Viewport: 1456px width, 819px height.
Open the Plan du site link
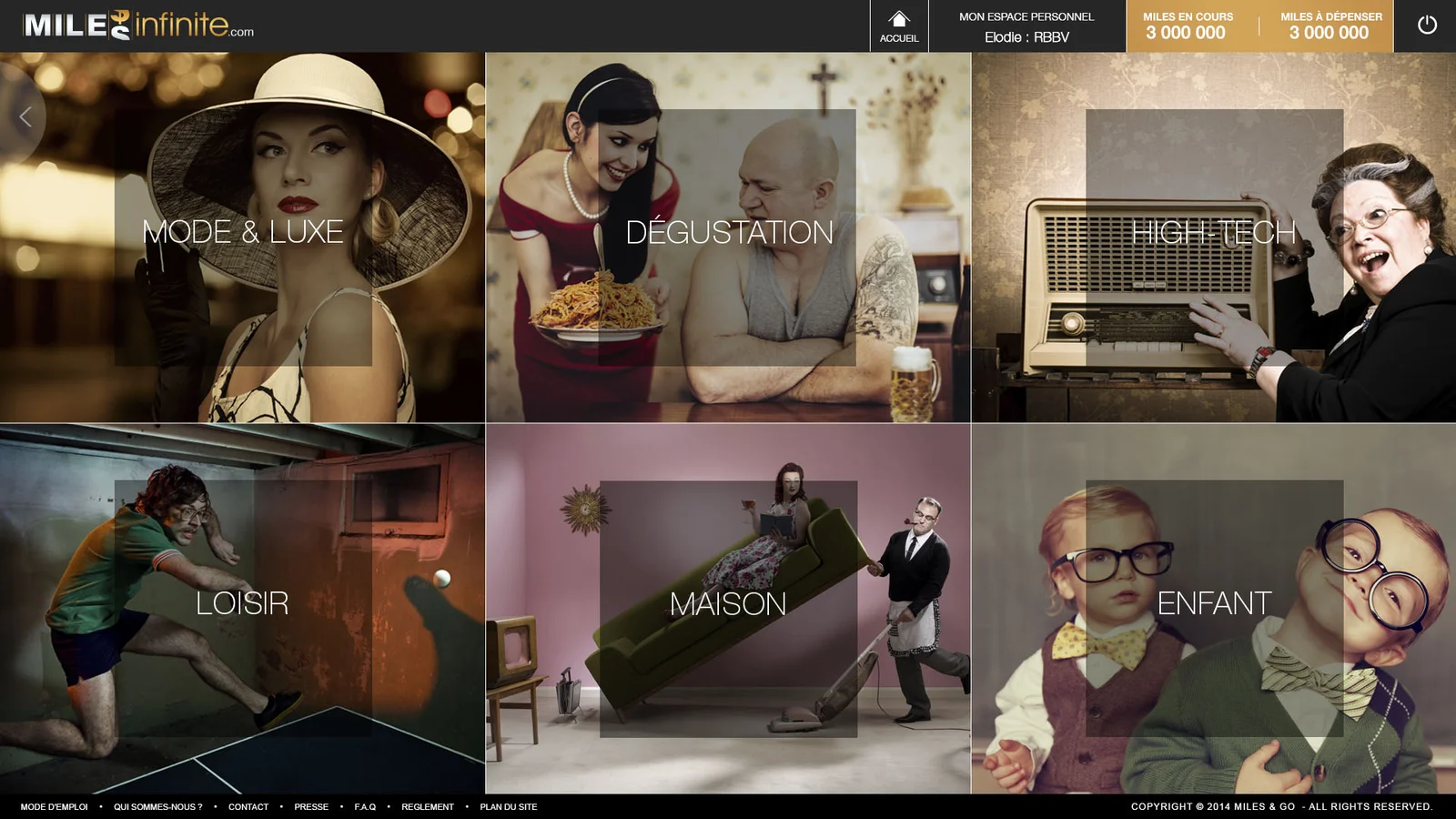509,807
